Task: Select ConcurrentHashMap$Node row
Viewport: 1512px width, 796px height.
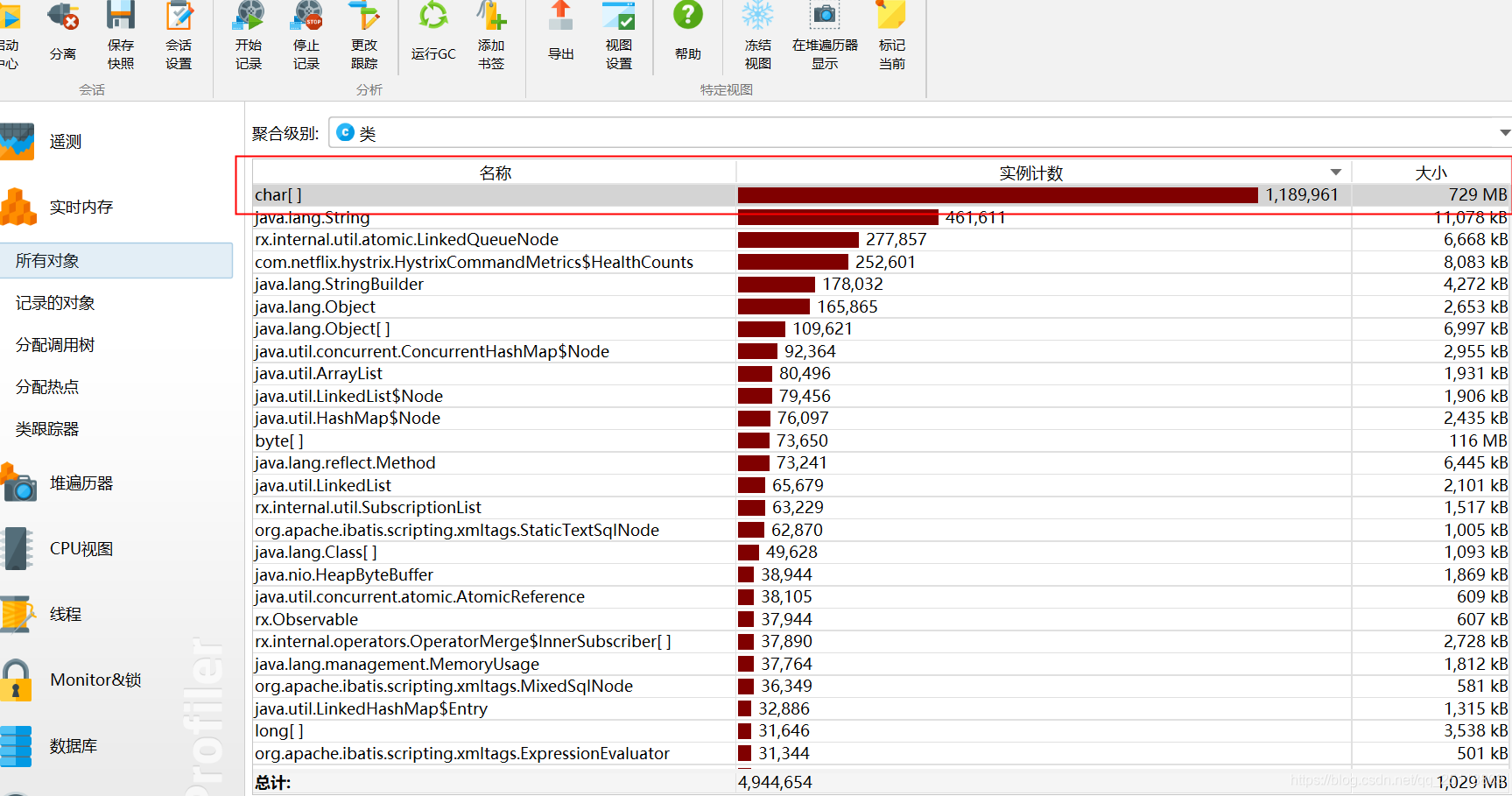Action: click(x=883, y=351)
